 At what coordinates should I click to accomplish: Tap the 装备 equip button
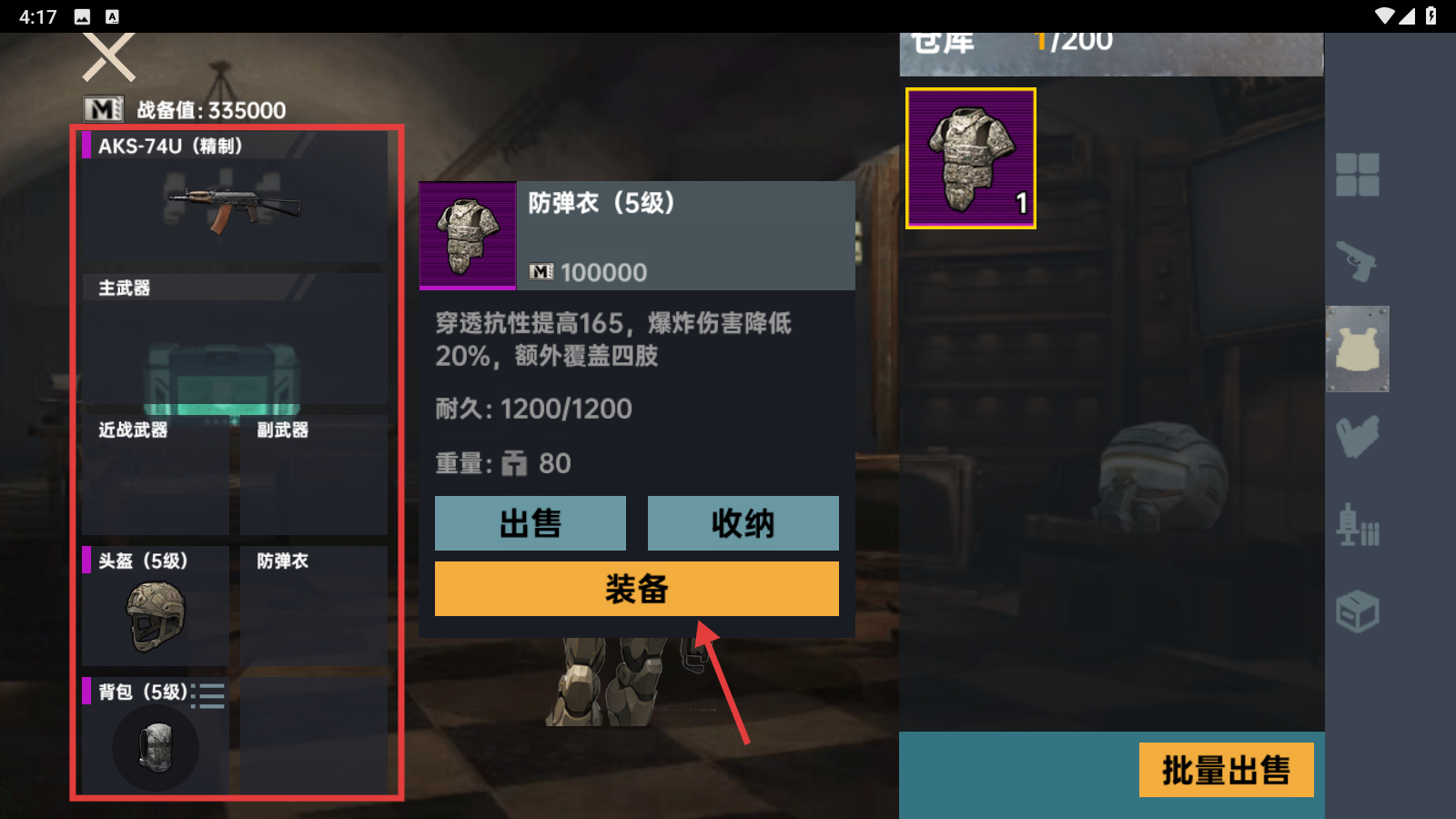[x=637, y=589]
